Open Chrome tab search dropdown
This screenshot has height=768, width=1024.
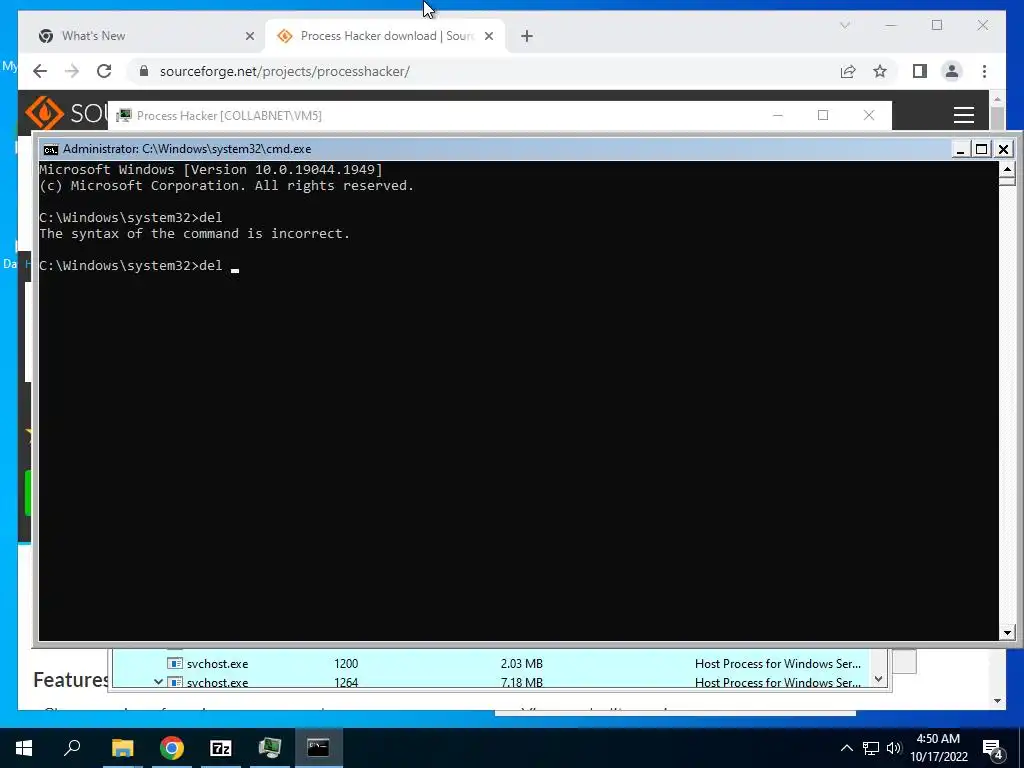[x=844, y=25]
